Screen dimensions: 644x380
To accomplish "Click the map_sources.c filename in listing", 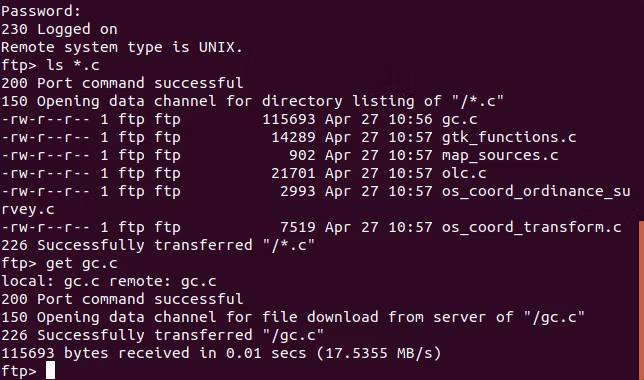I will pos(500,155).
